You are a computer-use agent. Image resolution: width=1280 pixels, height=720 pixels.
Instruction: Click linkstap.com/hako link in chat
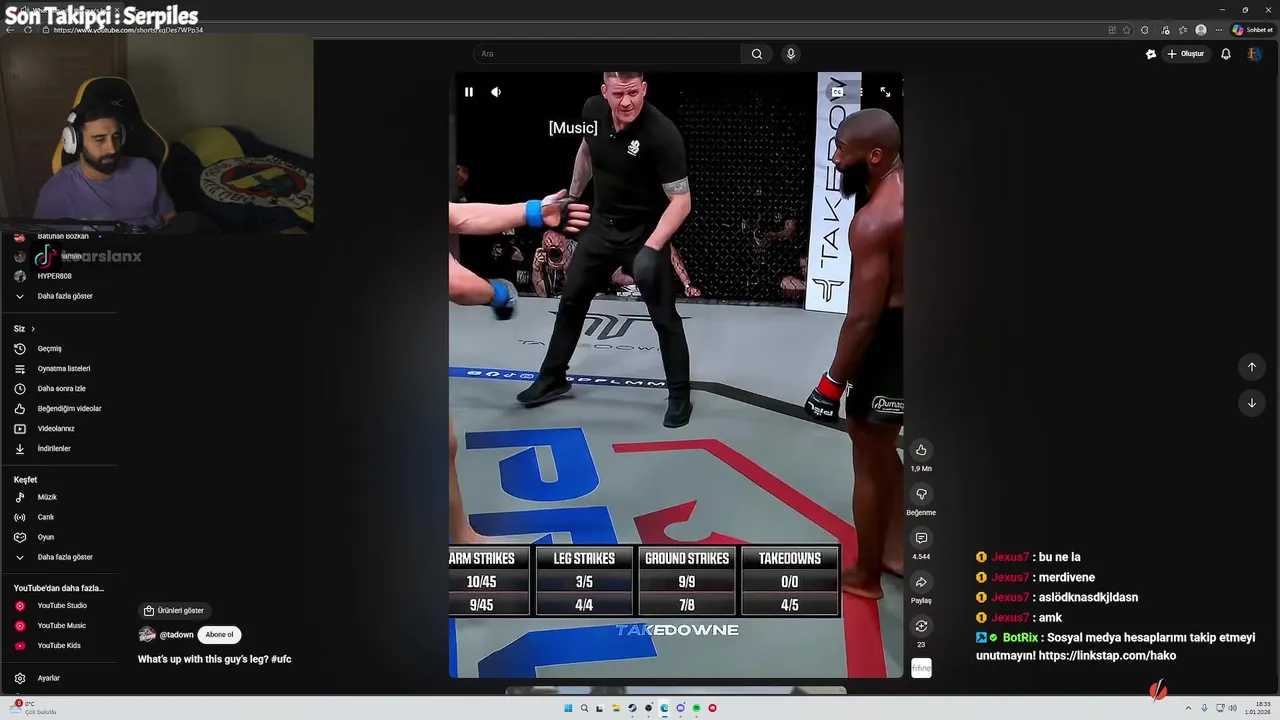coord(1107,656)
